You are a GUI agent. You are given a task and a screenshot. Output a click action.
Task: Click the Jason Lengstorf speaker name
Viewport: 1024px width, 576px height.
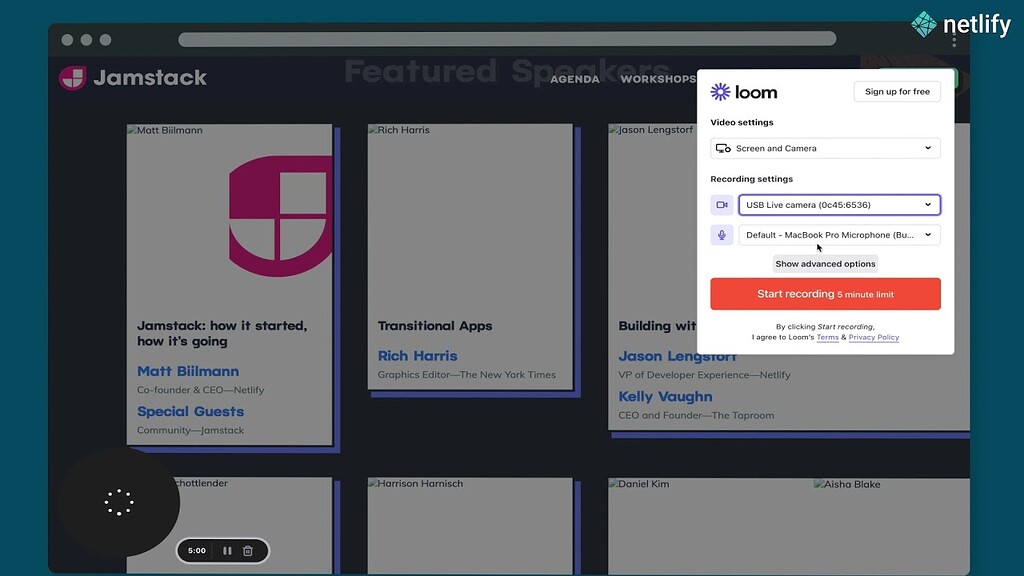pyautogui.click(x=677, y=357)
